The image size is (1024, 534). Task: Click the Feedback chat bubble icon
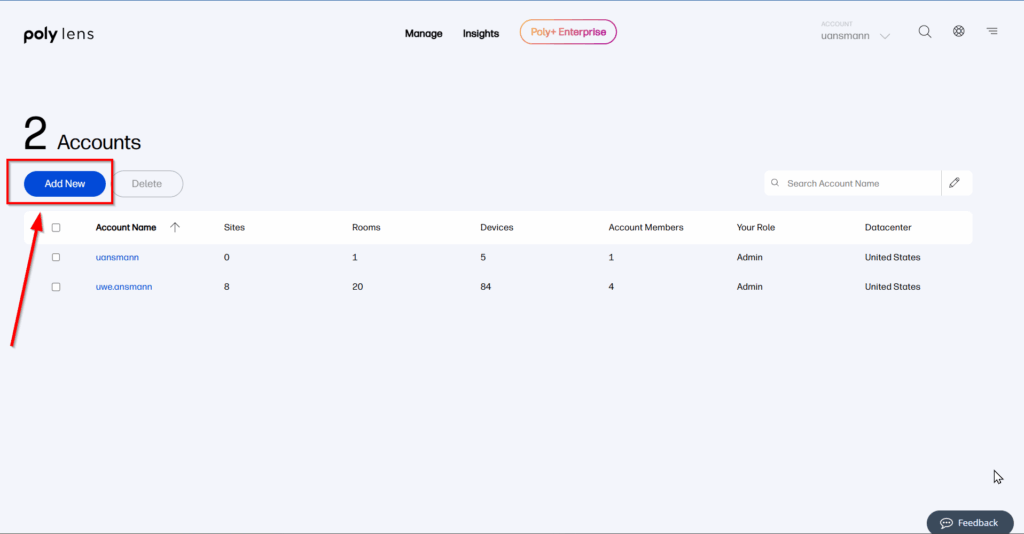946,523
